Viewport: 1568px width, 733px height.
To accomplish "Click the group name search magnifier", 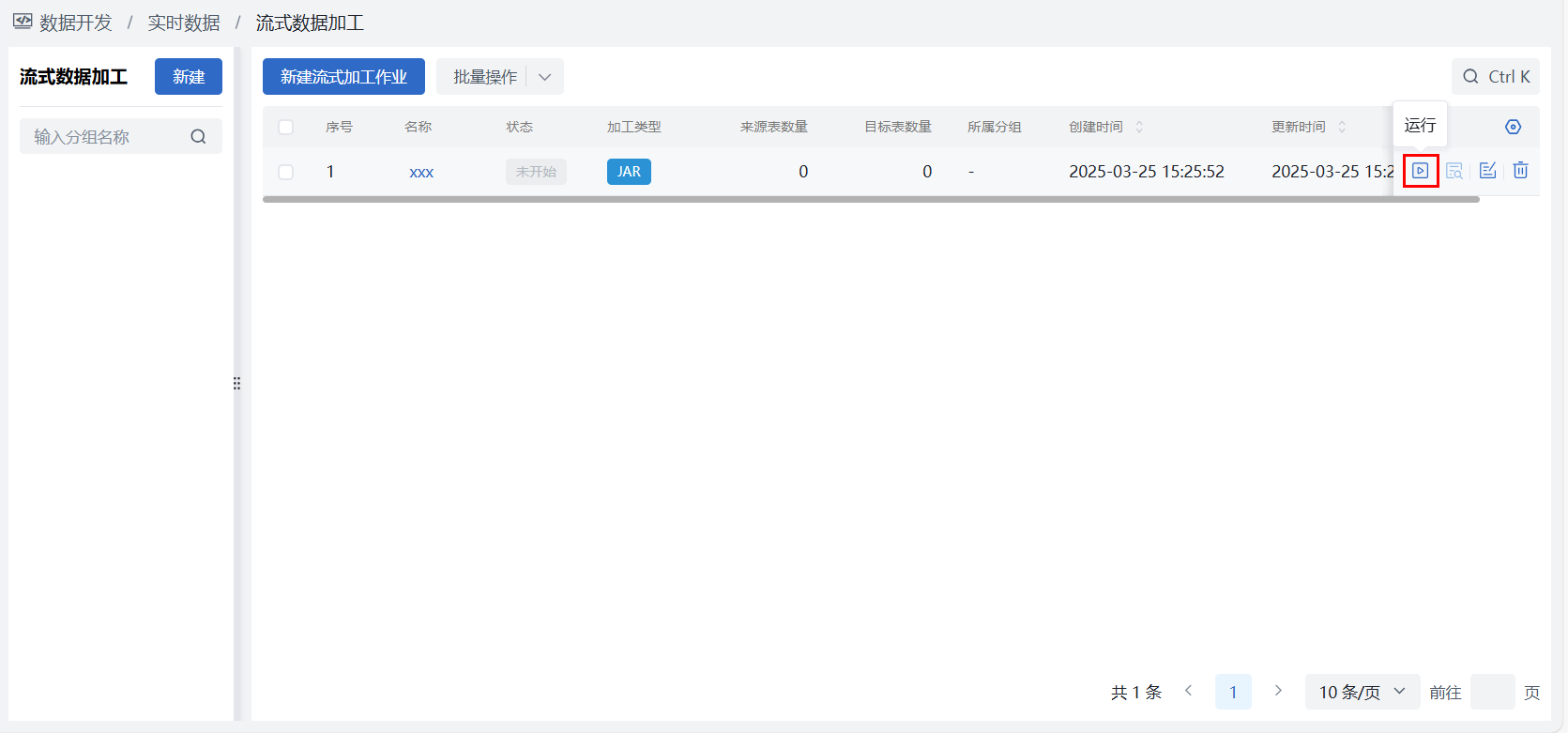I will [x=198, y=137].
